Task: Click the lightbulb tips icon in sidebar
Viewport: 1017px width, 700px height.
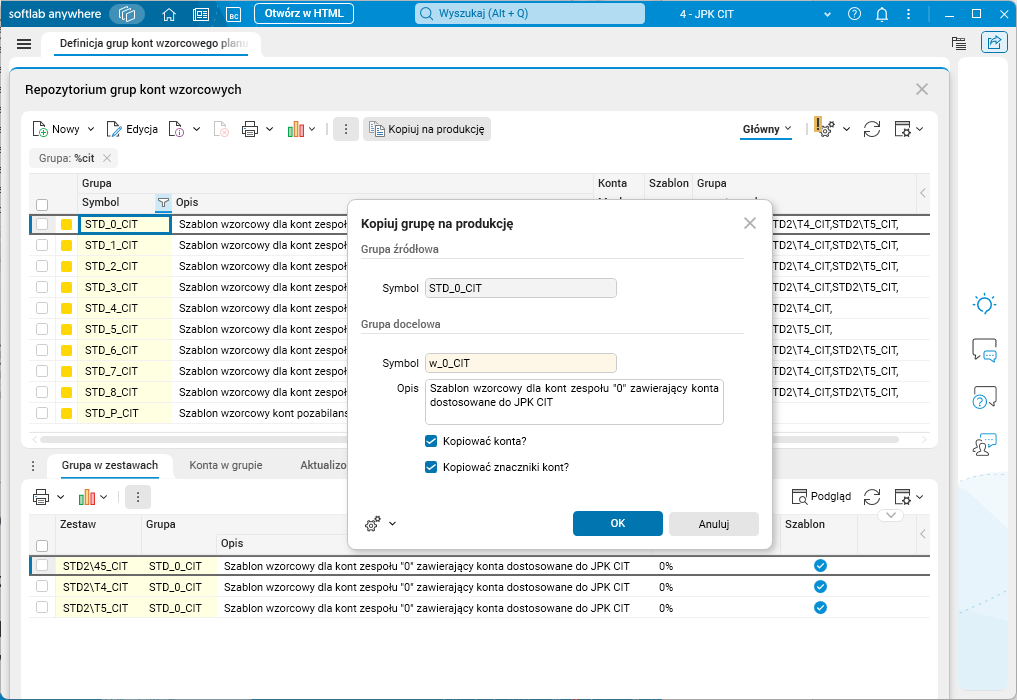Action: [x=984, y=304]
